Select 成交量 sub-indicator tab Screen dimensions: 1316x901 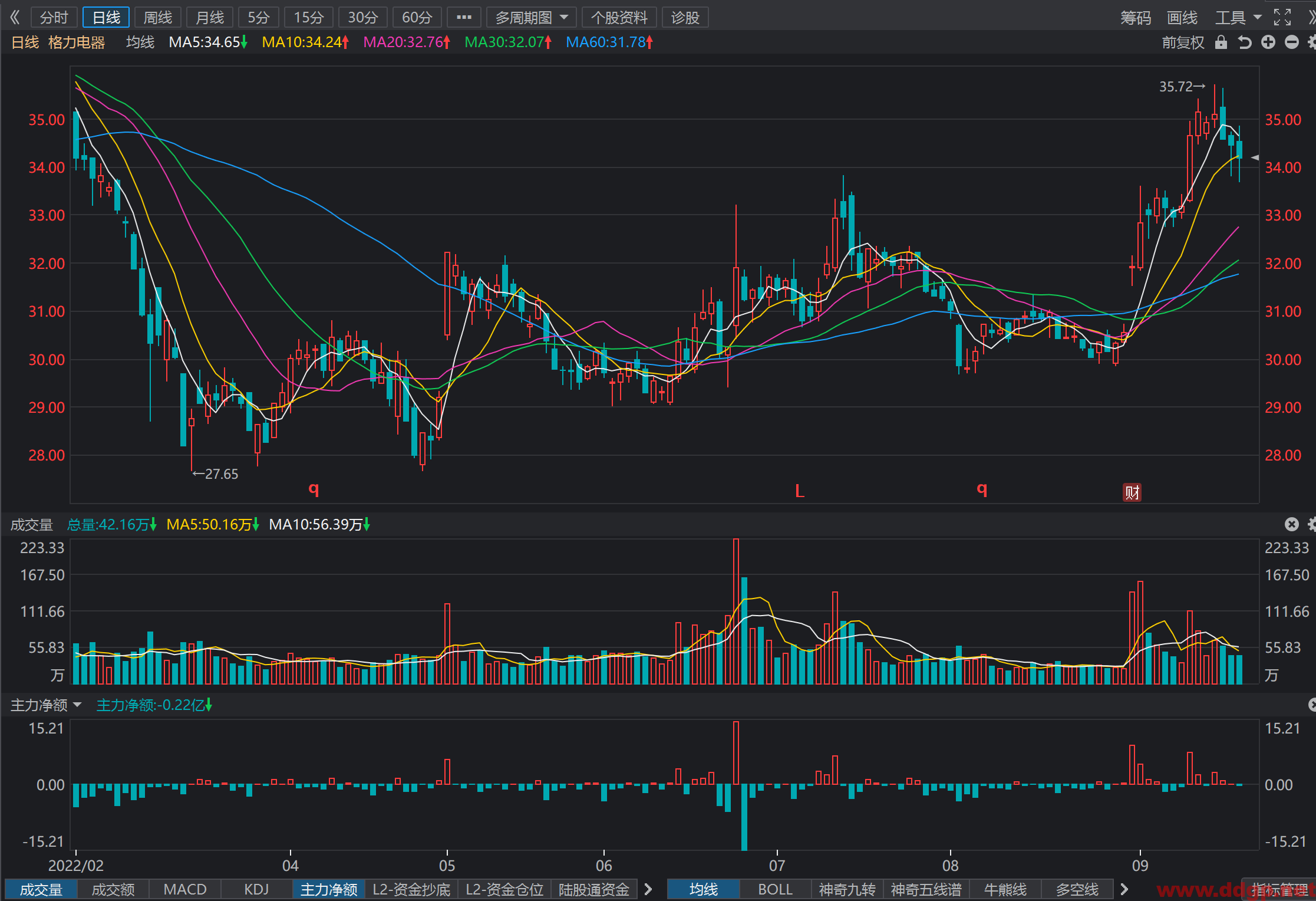pyautogui.click(x=41, y=889)
